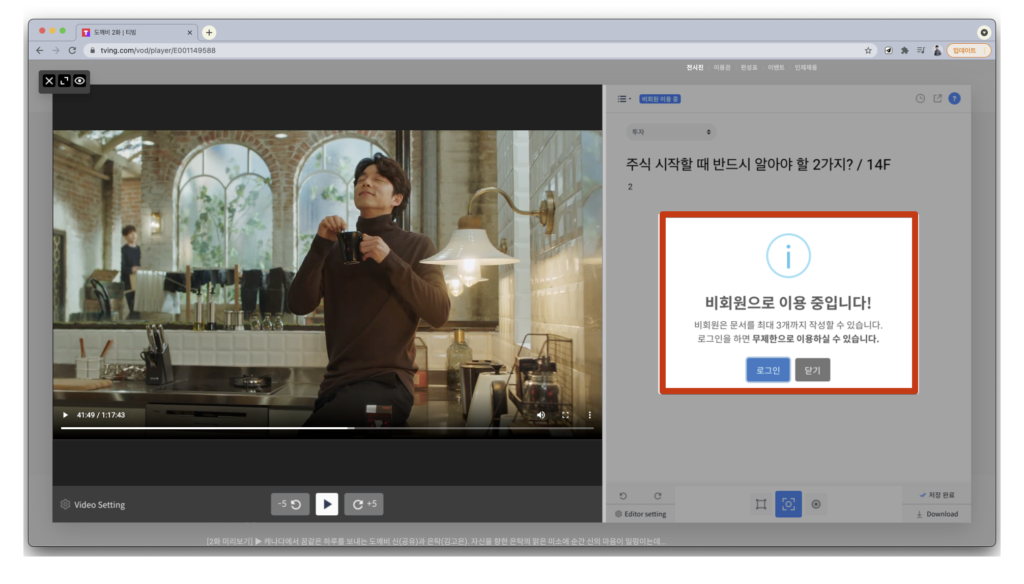Go back in the browser
The width and height of the screenshot is (1024, 584).
click(x=40, y=50)
